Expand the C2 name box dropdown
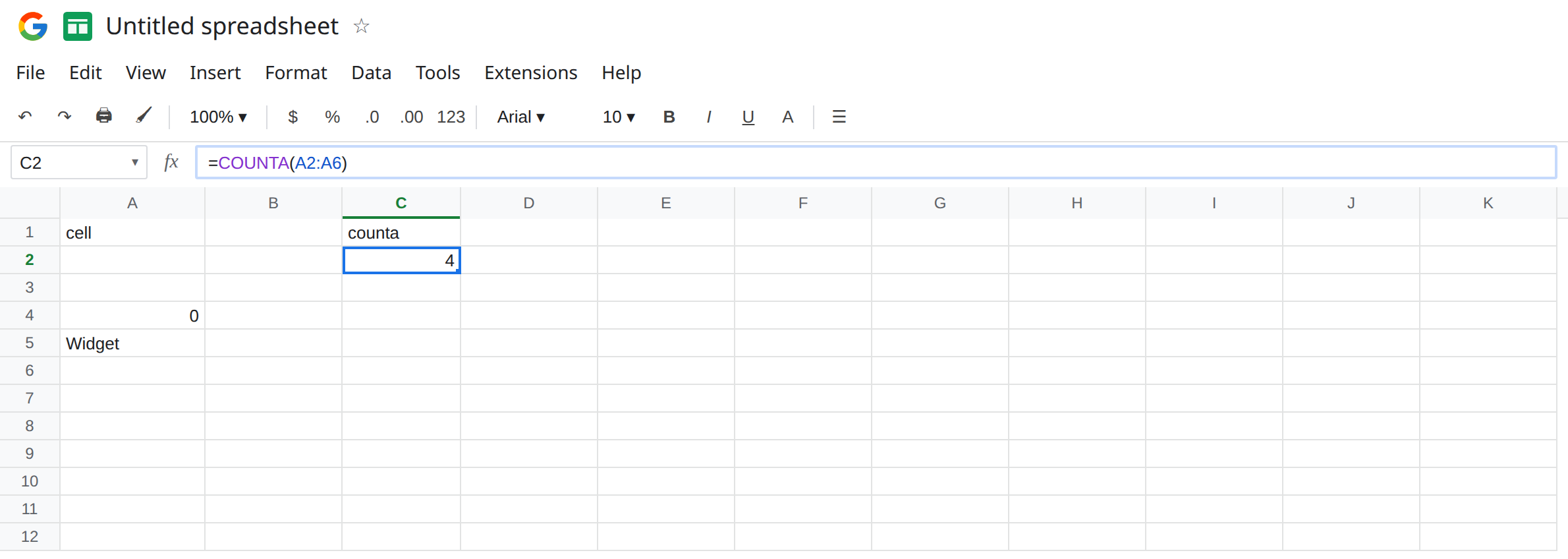 point(134,162)
